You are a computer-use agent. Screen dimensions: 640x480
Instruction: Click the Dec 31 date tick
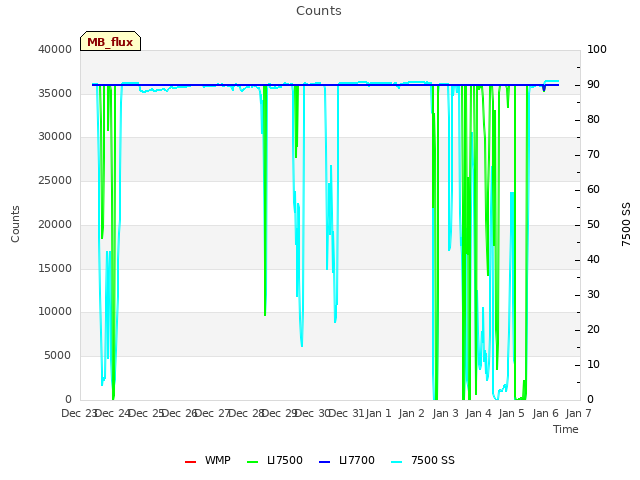tap(346, 413)
